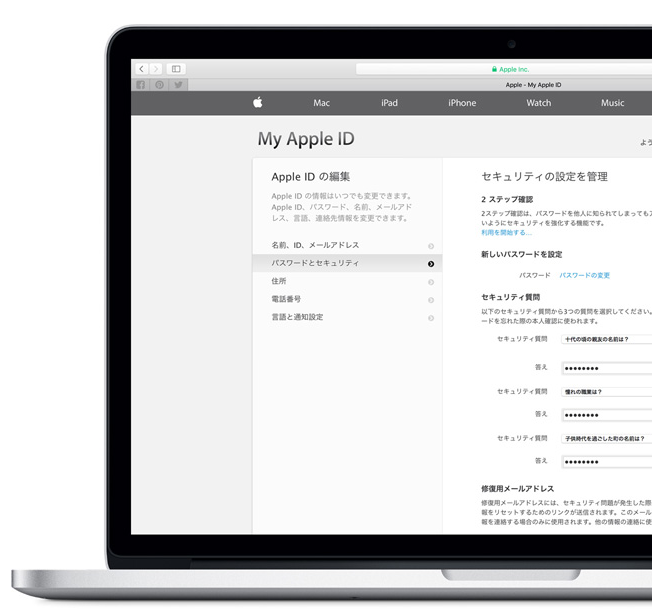This screenshot has height=613, width=652.
Task: Click the 利用を開始する link
Action: [x=506, y=232]
